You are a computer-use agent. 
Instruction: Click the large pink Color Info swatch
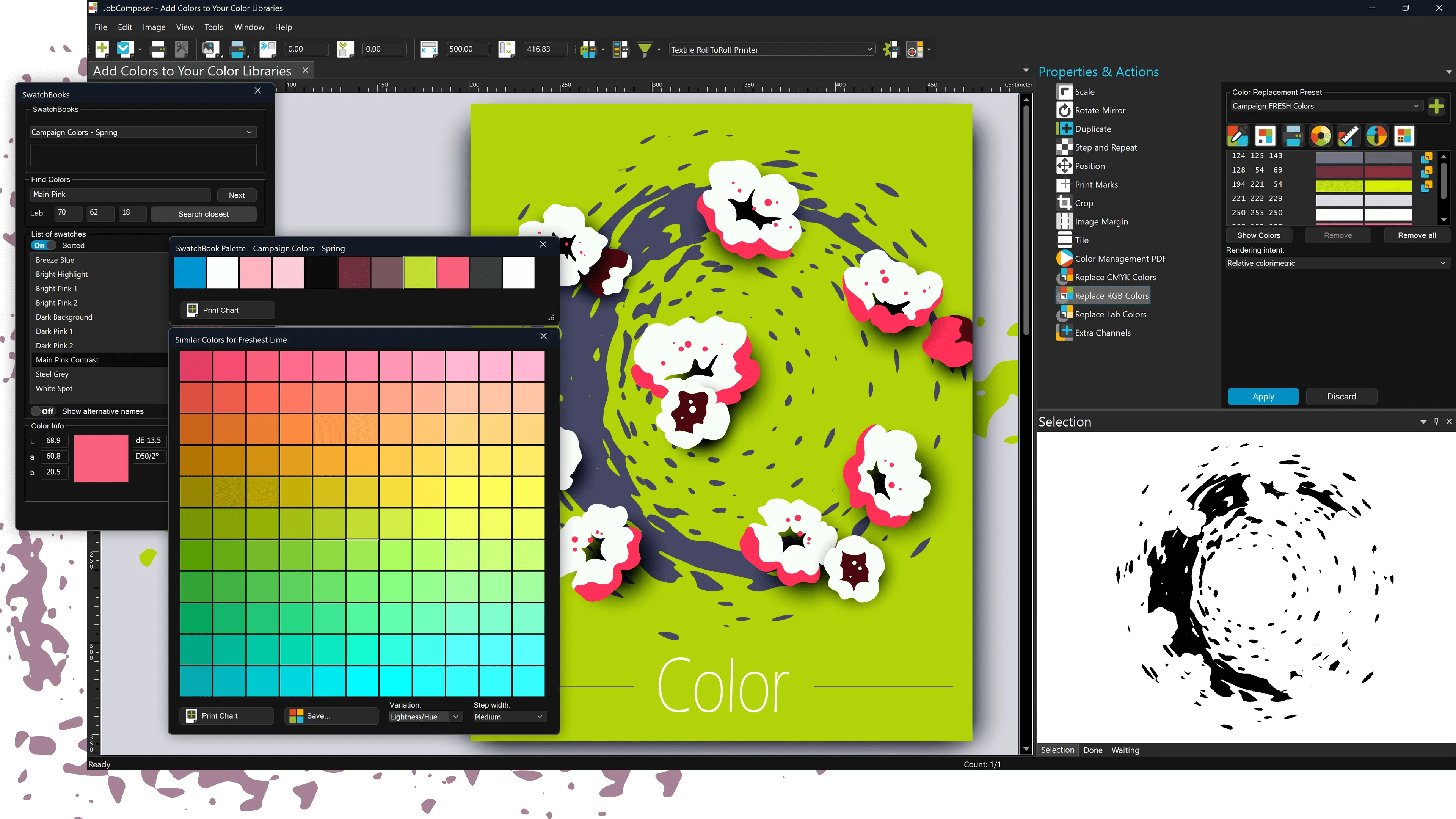(x=101, y=458)
